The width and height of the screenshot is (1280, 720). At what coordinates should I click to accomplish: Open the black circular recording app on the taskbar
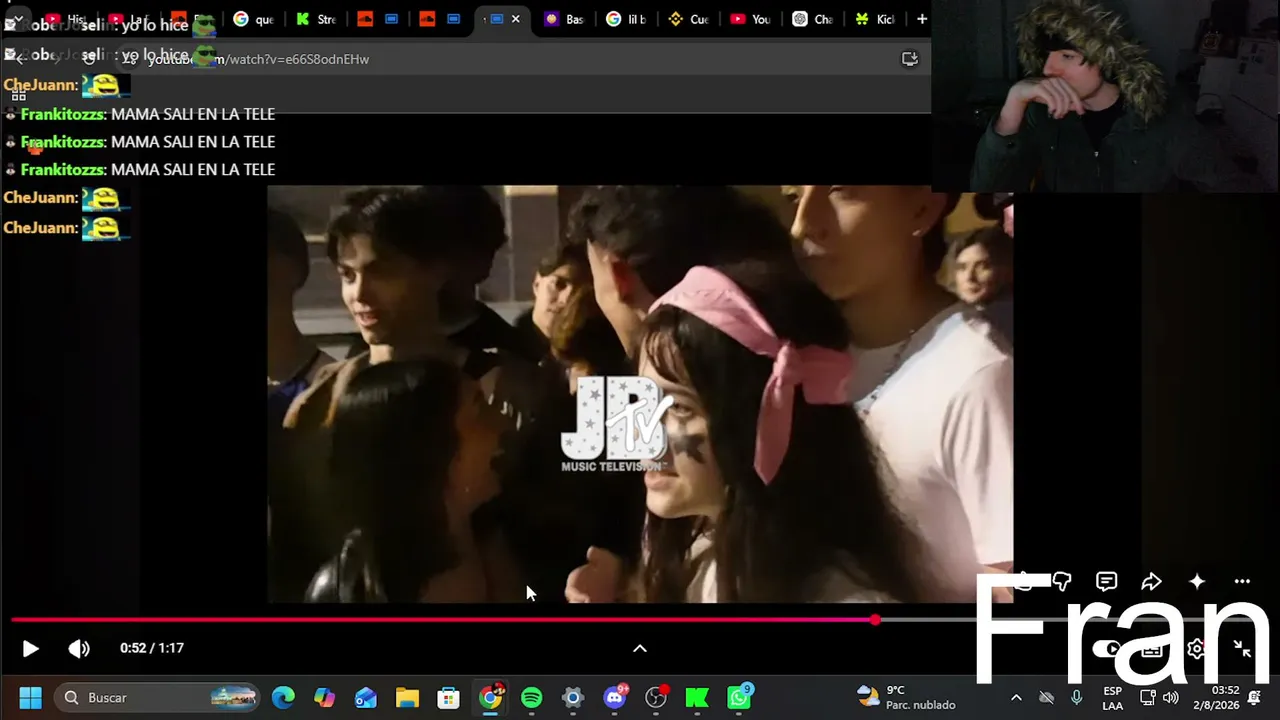656,697
